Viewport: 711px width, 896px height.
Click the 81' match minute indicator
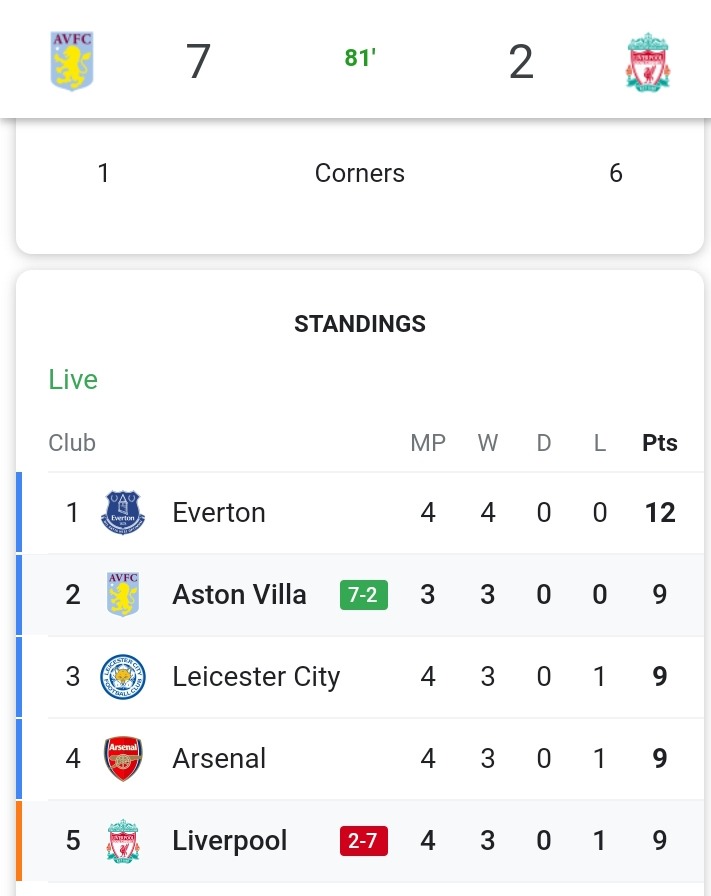click(360, 58)
